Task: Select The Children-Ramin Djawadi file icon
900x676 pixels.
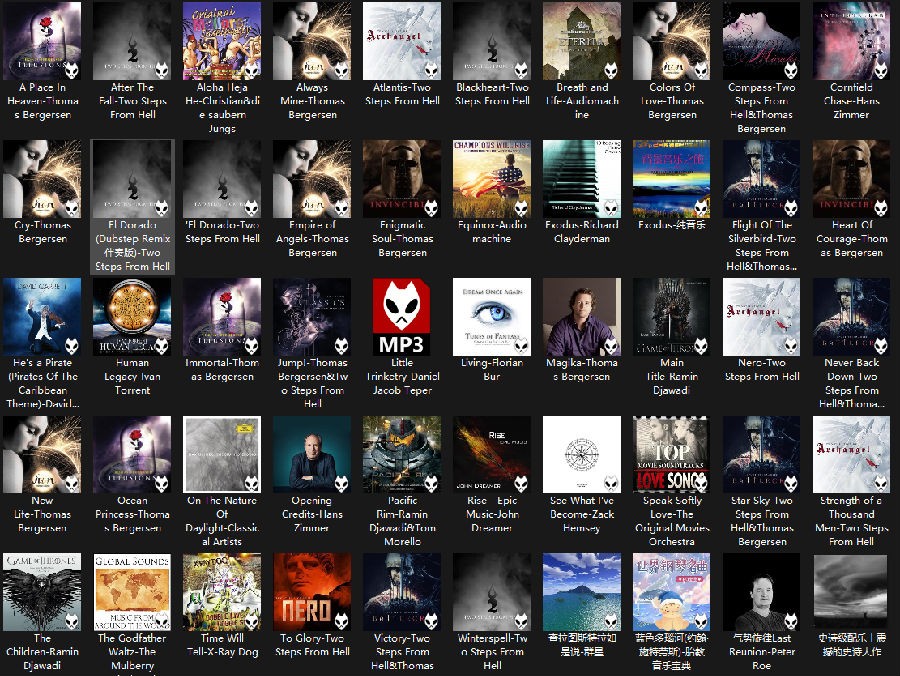Action: point(42,592)
